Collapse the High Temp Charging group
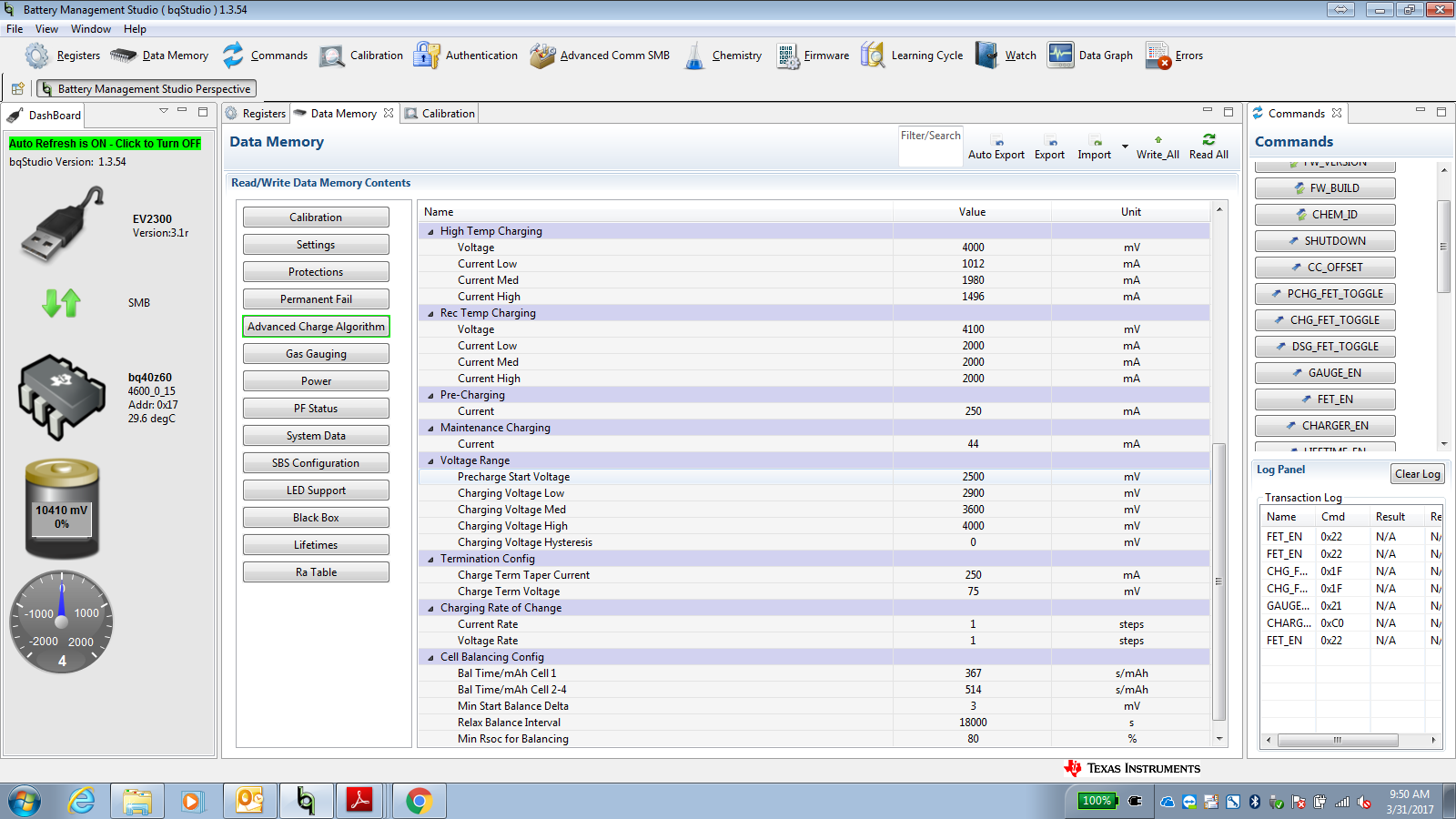Viewport: 1456px width, 819px height. coord(430,231)
